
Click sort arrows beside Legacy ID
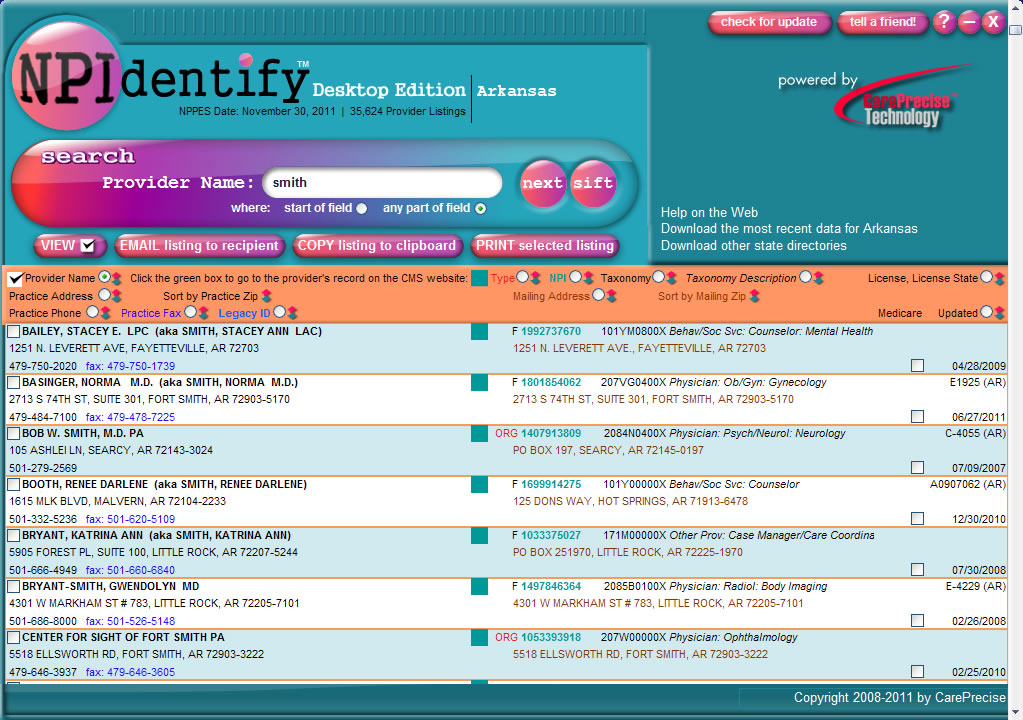pyautogui.click(x=292, y=313)
